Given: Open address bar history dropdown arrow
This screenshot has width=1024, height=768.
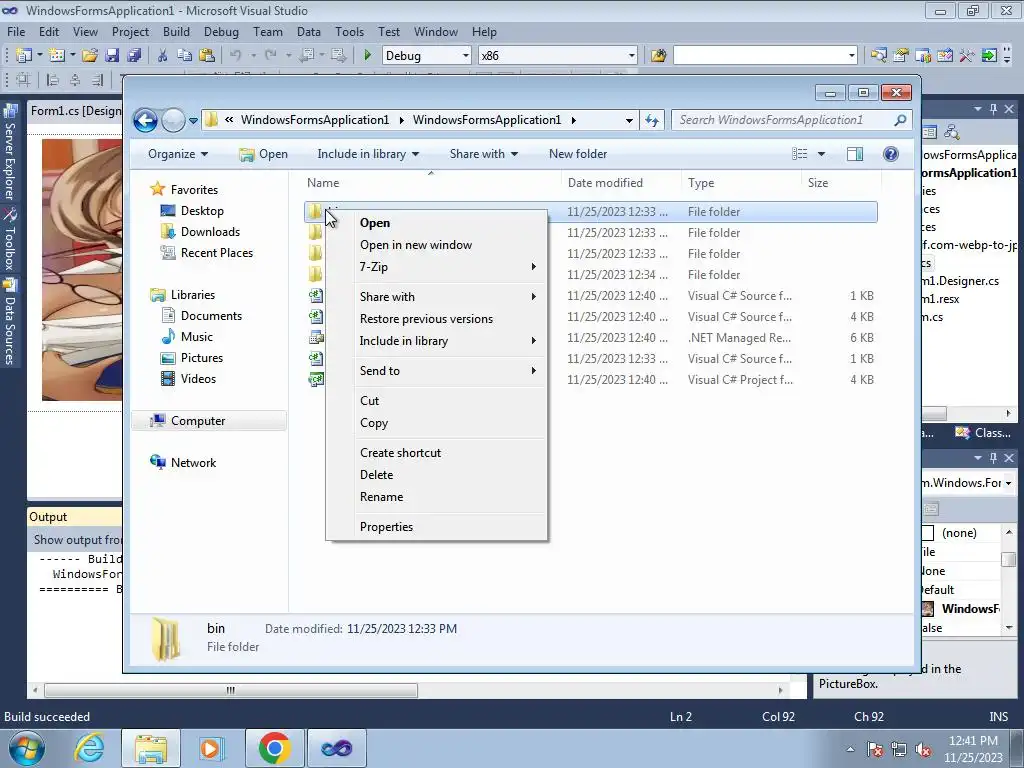Looking at the screenshot, I should tap(629, 120).
